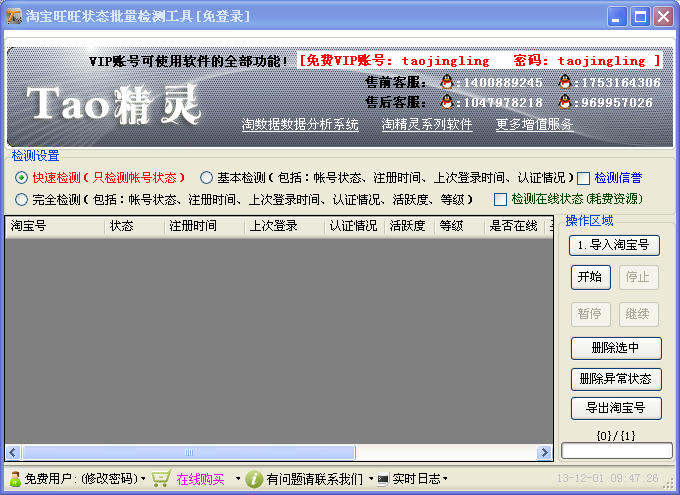Sort by 上次登录 column header
Screen dimensions: 680x495
(x=285, y=226)
